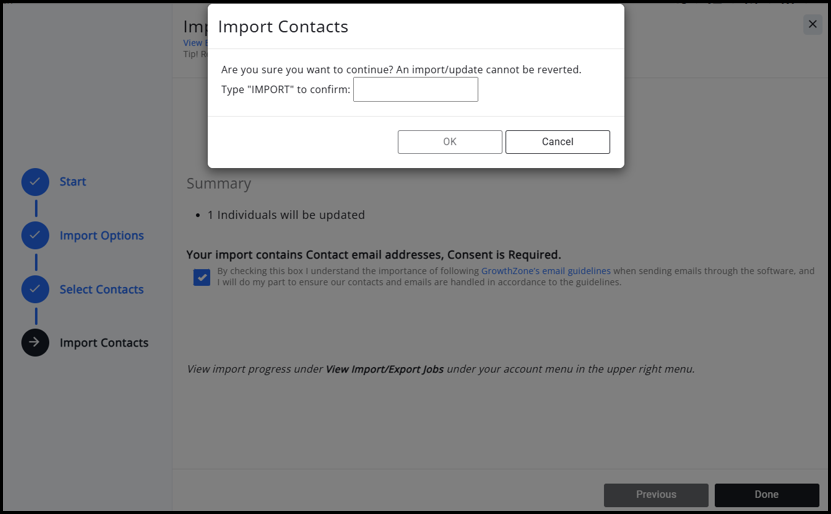Viewport: 831px width, 514px height.
Task: Click the partially hidden View link
Action: [x=194, y=43]
